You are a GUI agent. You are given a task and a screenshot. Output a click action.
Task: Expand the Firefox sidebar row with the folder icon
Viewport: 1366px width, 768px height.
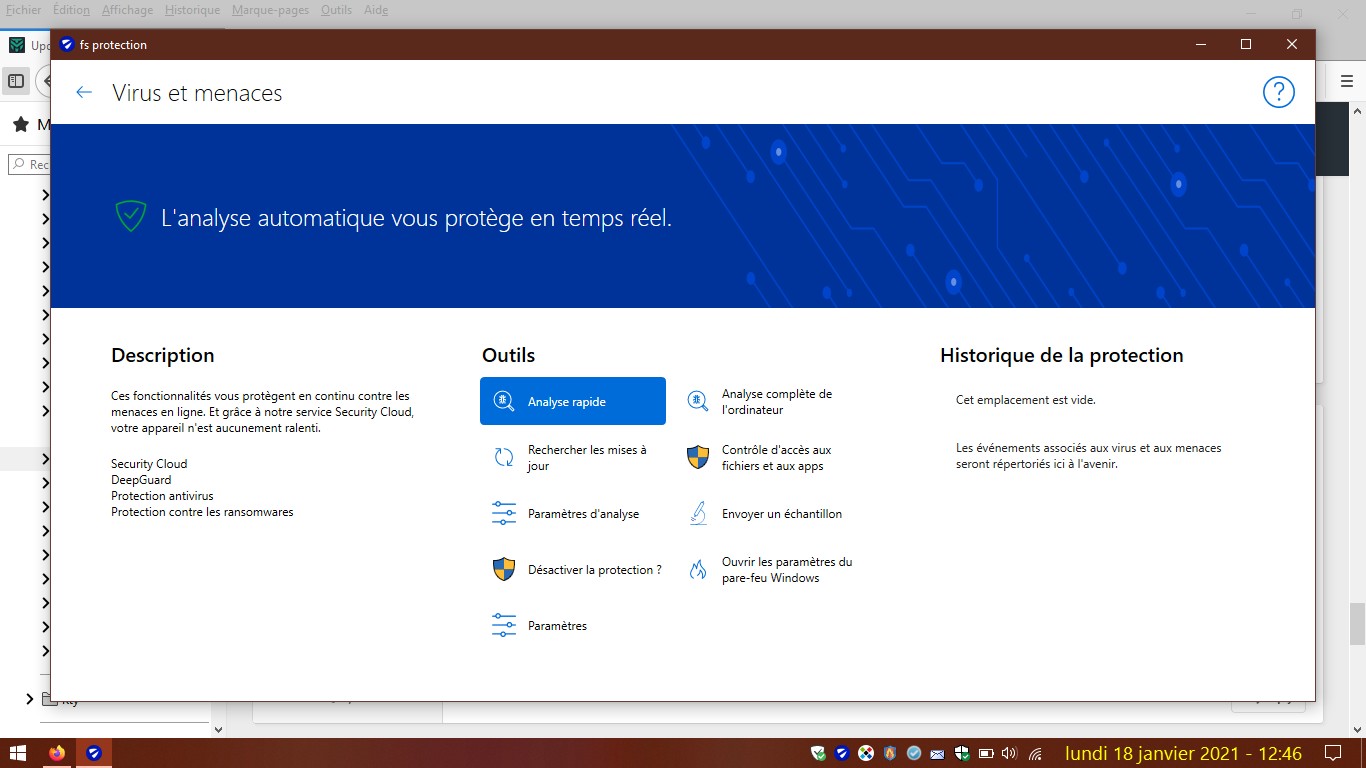click(x=29, y=699)
